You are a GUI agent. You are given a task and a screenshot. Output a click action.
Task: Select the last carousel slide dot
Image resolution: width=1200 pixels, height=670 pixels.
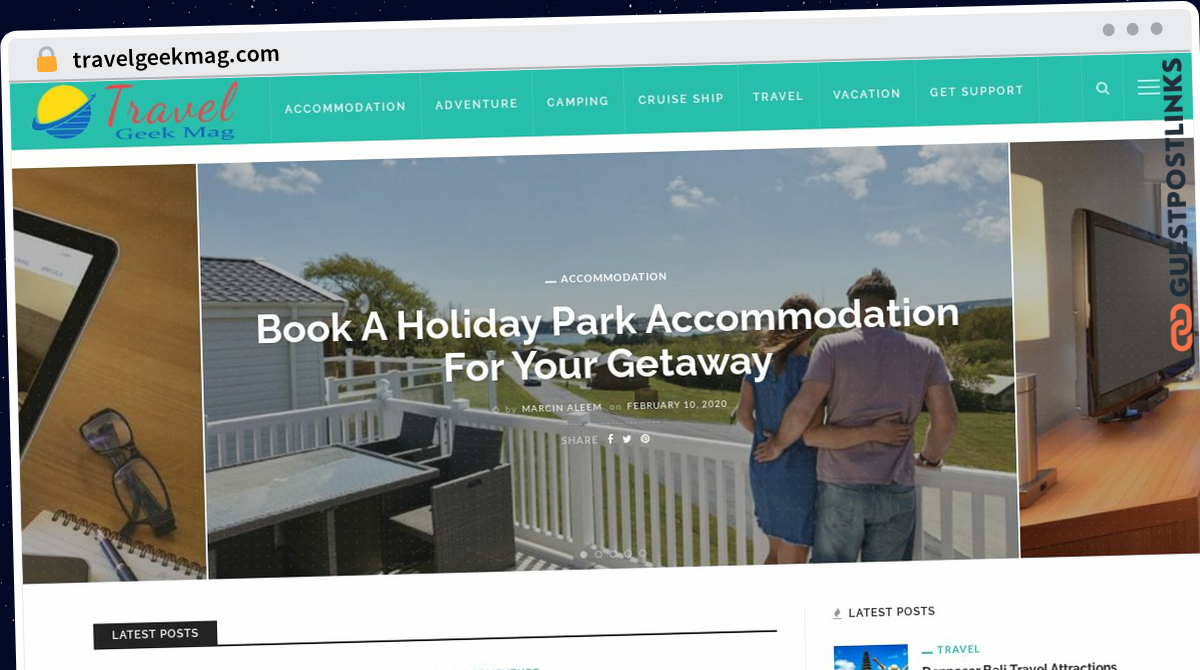pyautogui.click(x=642, y=553)
